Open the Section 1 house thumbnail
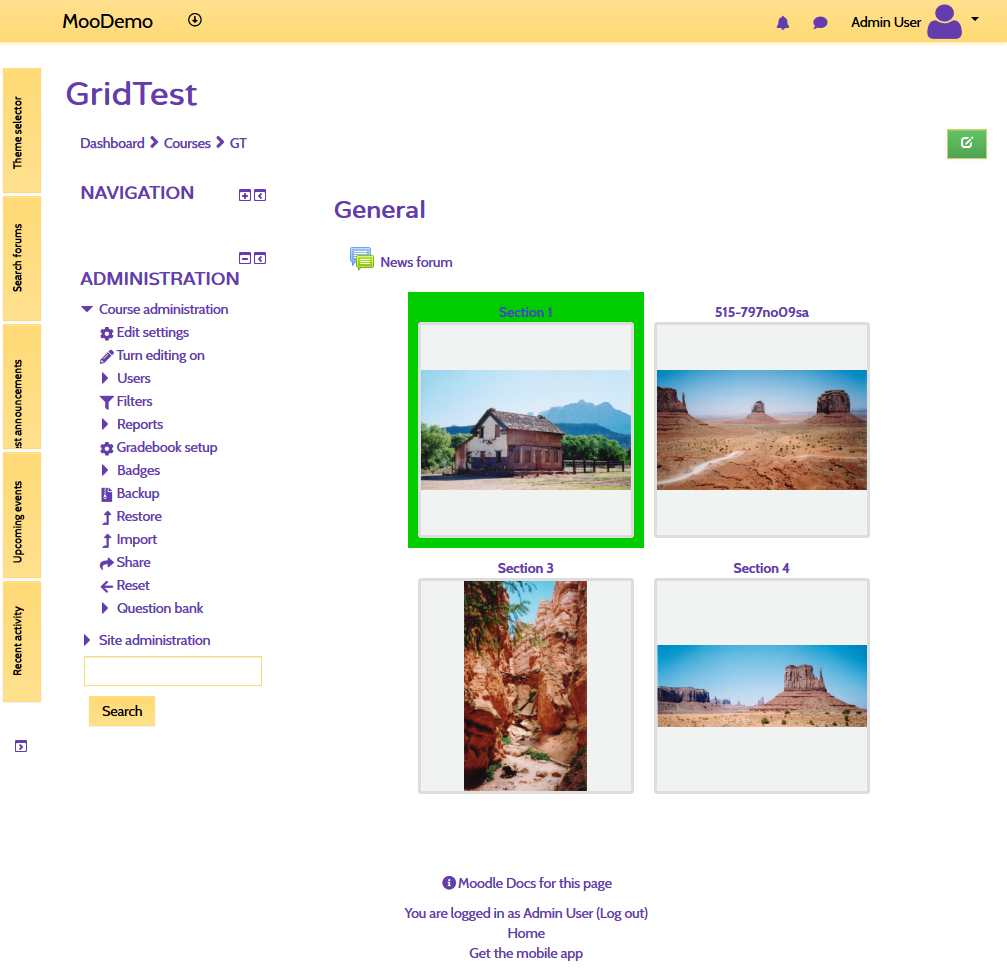 [526, 430]
